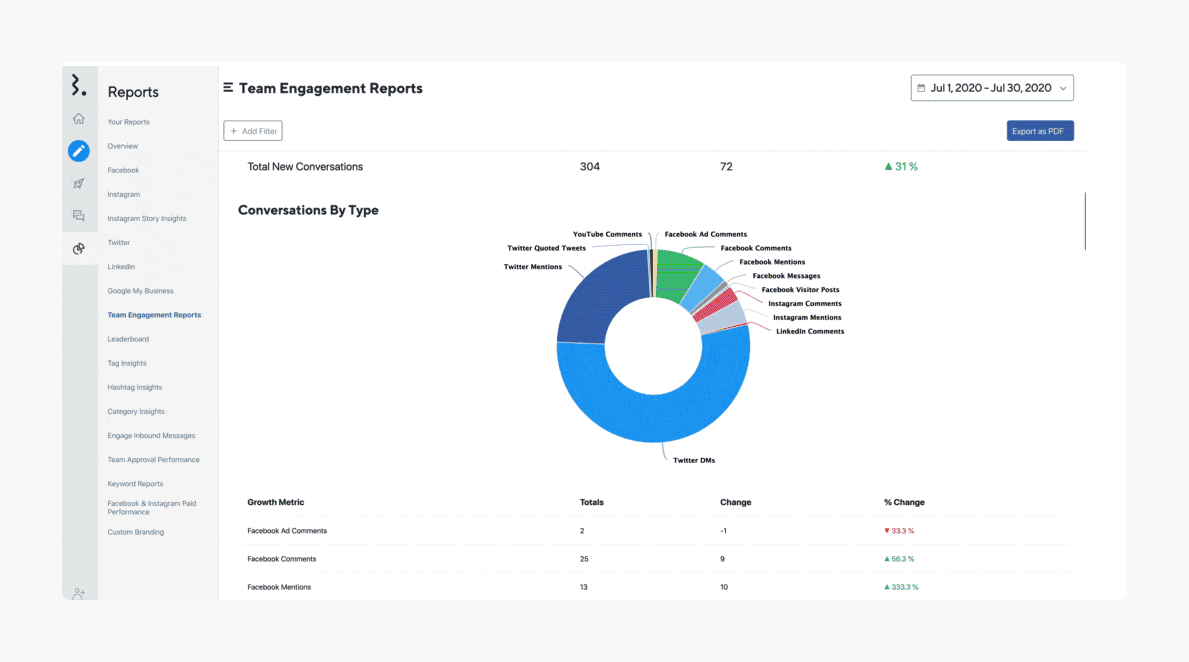Open the Leaderboard report

click(128, 339)
